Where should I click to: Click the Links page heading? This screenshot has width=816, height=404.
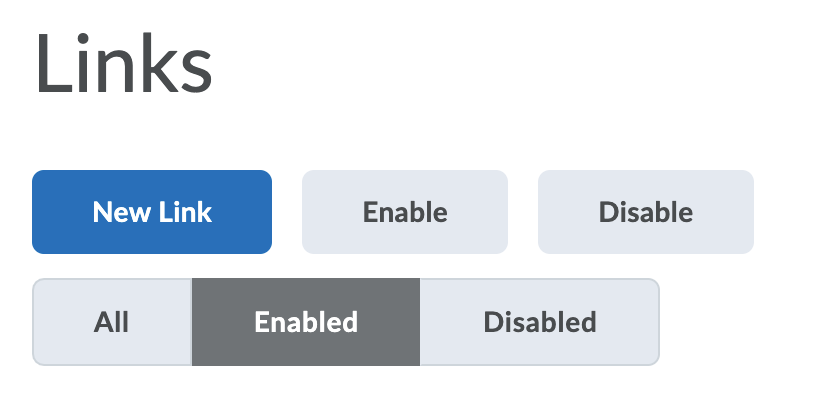click(124, 64)
